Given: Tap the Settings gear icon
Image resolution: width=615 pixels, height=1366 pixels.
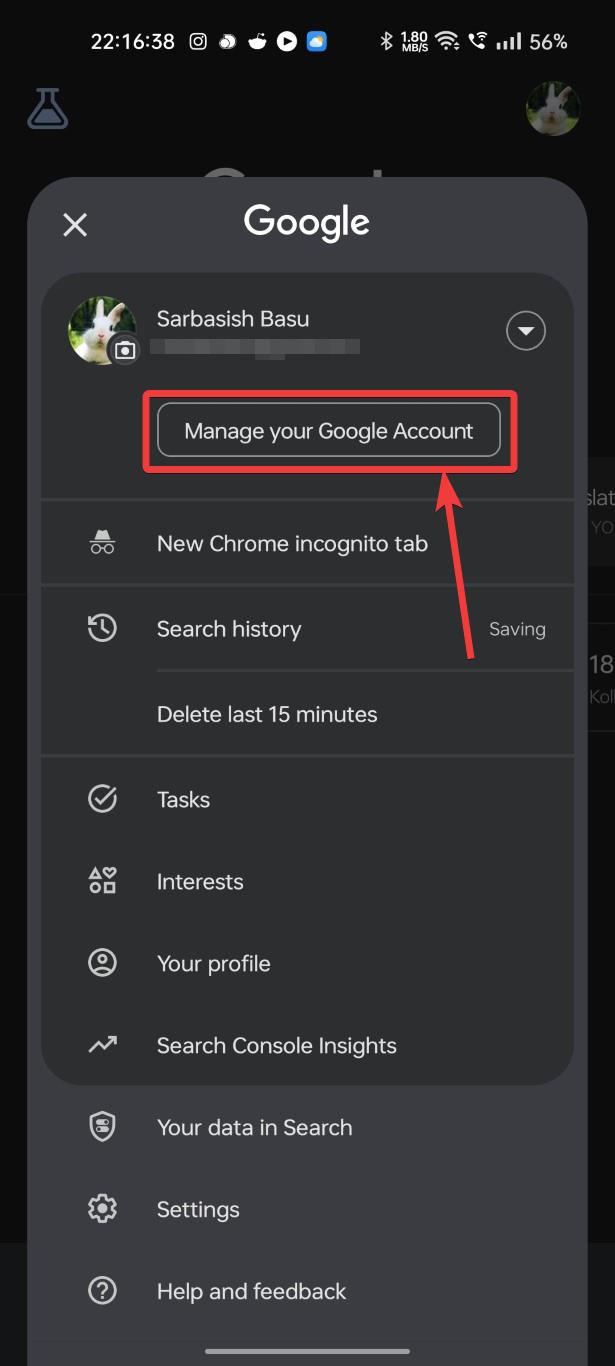Looking at the screenshot, I should click(x=102, y=1209).
